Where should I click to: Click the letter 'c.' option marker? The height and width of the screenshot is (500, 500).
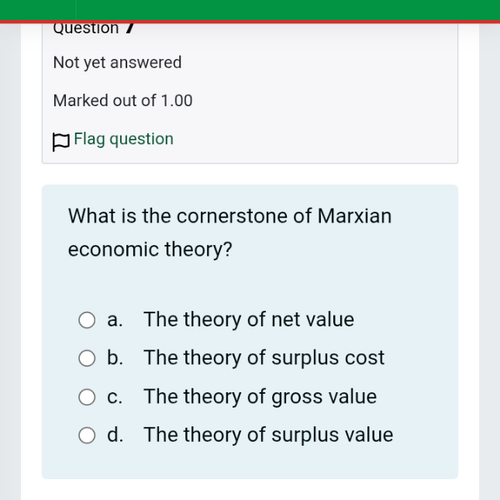pos(115,397)
